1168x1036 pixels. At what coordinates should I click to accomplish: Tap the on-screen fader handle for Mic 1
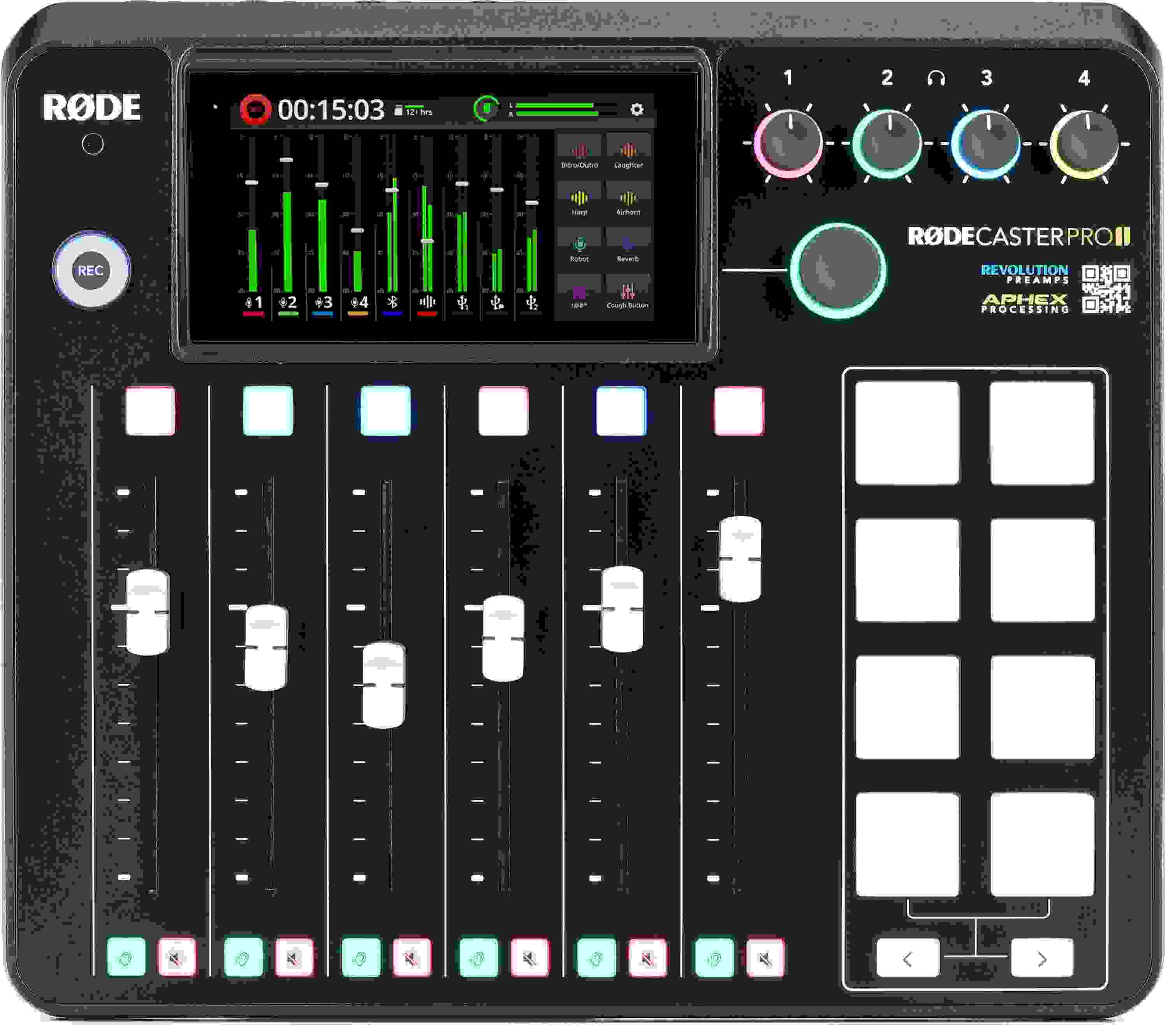pyautogui.click(x=252, y=182)
